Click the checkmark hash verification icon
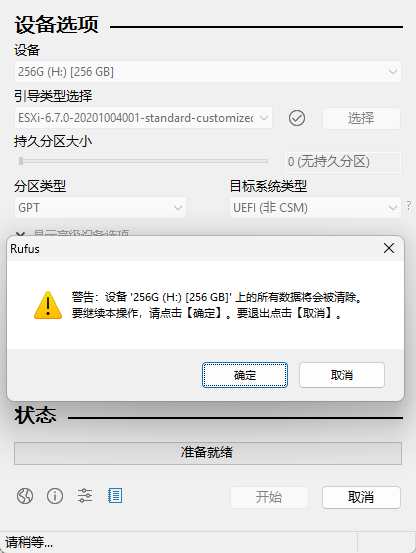416x553 pixels. [297, 118]
